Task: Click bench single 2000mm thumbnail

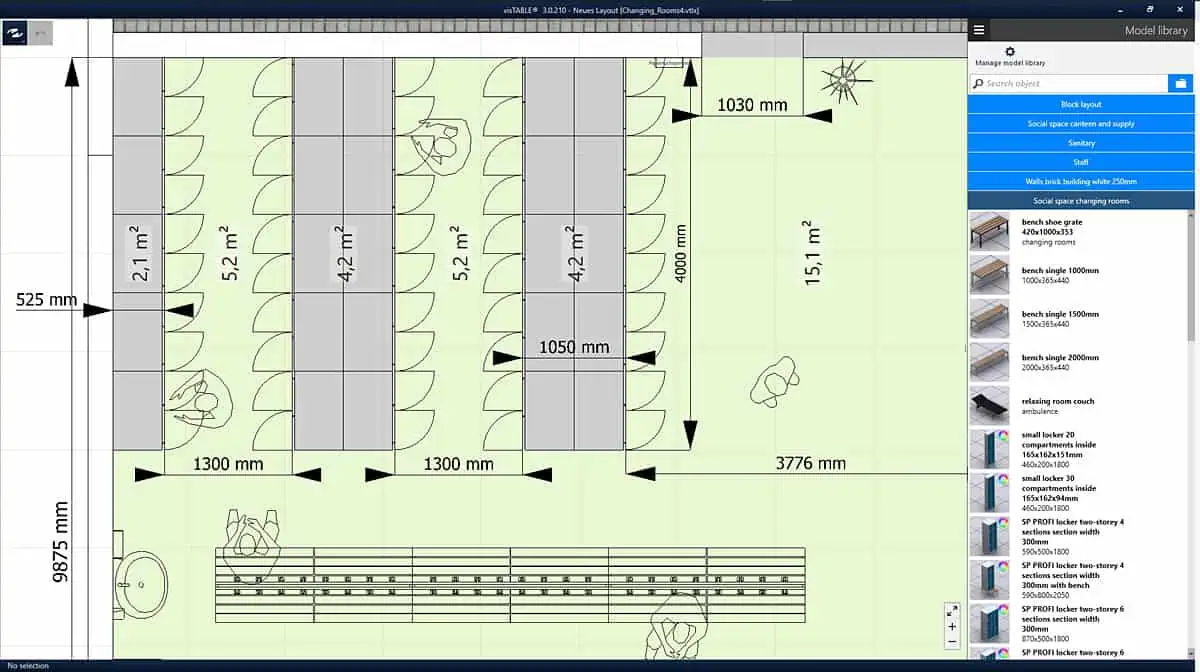Action: click(x=989, y=362)
